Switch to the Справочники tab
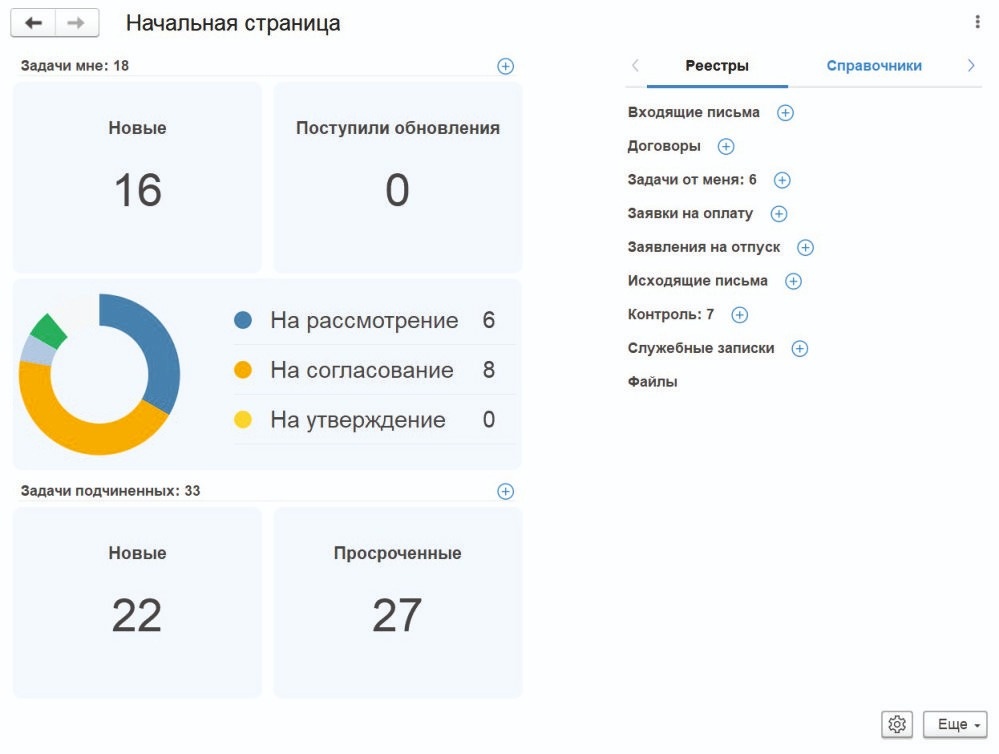999x754 pixels. pos(873,66)
